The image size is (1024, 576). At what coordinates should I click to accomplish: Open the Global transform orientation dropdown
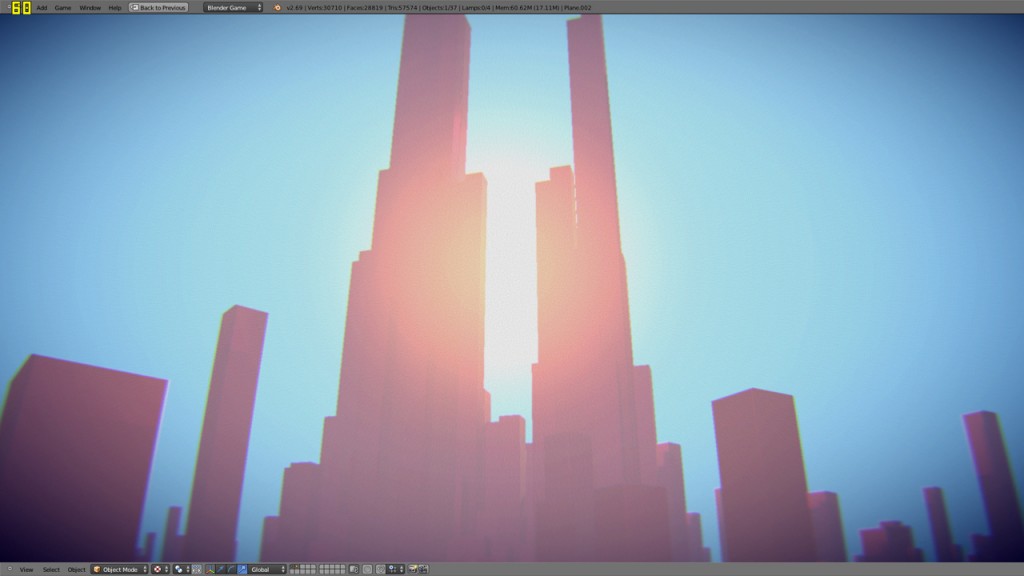coord(265,568)
